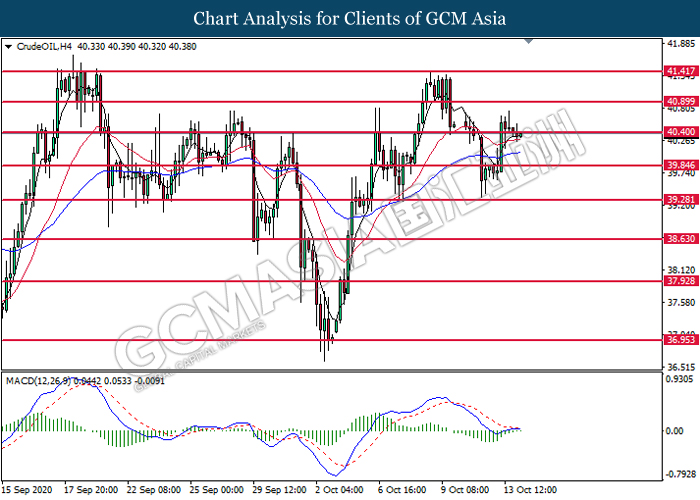Click the 41.885 price scale value
The height and width of the screenshot is (500, 700).
tap(681, 43)
